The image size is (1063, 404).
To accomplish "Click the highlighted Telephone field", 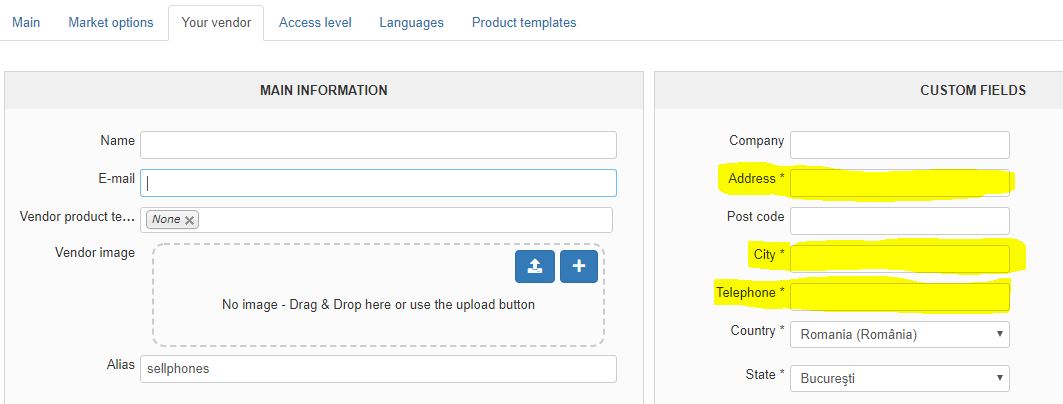I will (899, 297).
